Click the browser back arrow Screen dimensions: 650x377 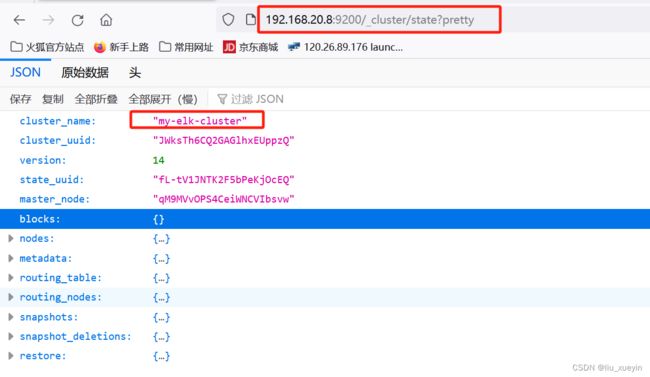click(x=19, y=20)
